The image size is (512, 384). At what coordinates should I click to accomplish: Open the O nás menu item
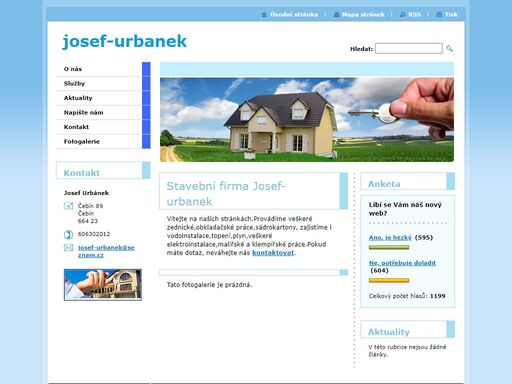coord(73,69)
